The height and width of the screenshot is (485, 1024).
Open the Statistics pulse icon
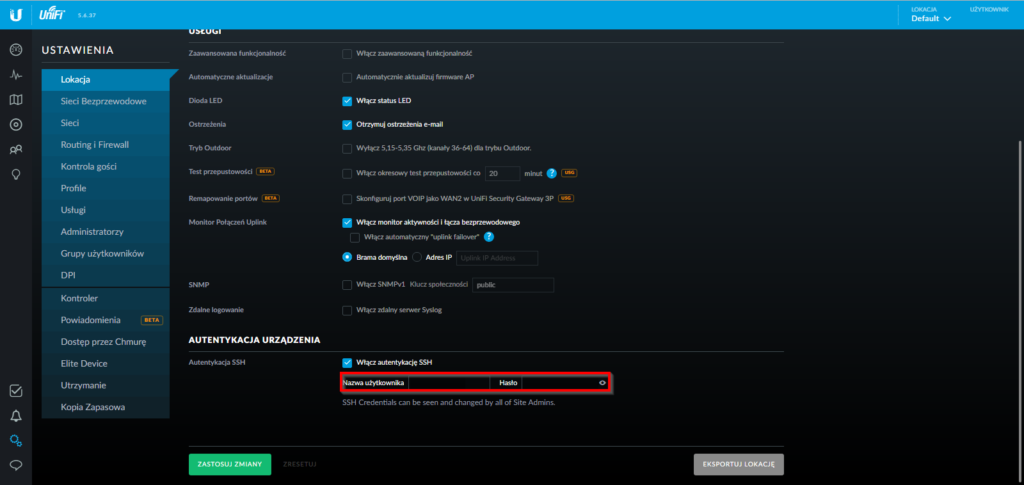point(16,75)
